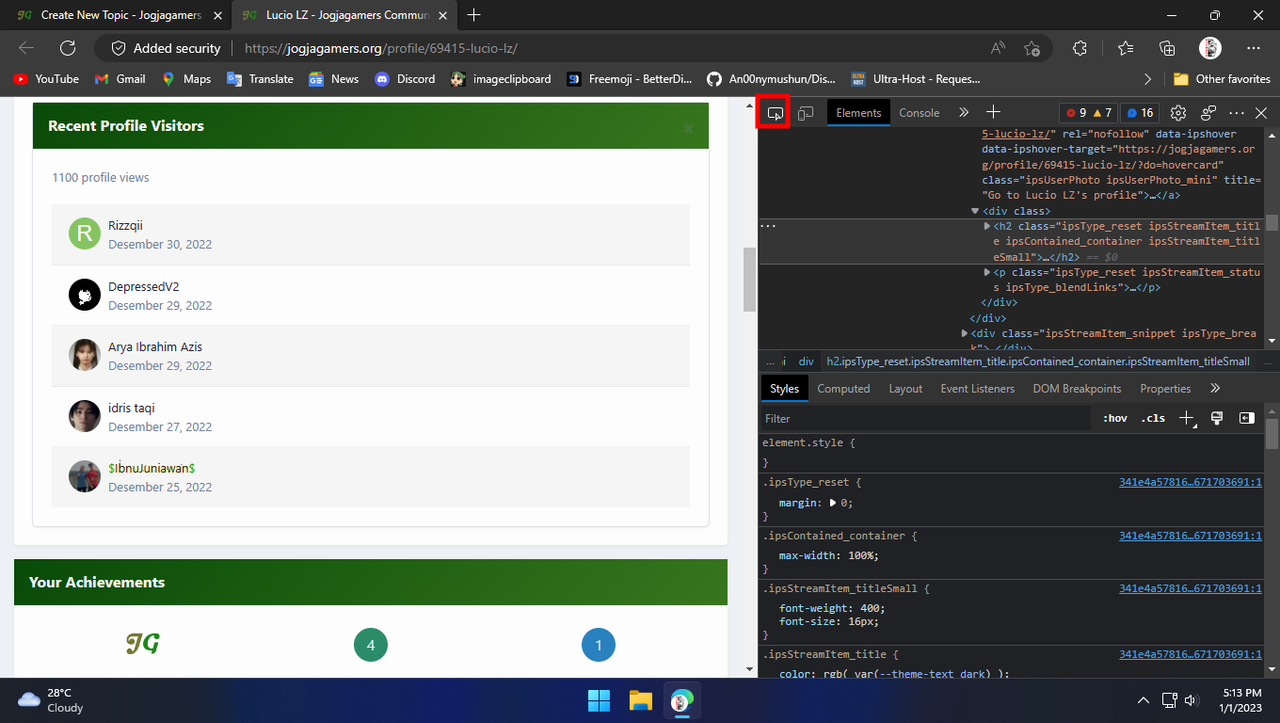
Task: Click the blue 1 achievement badge
Action: click(x=598, y=645)
